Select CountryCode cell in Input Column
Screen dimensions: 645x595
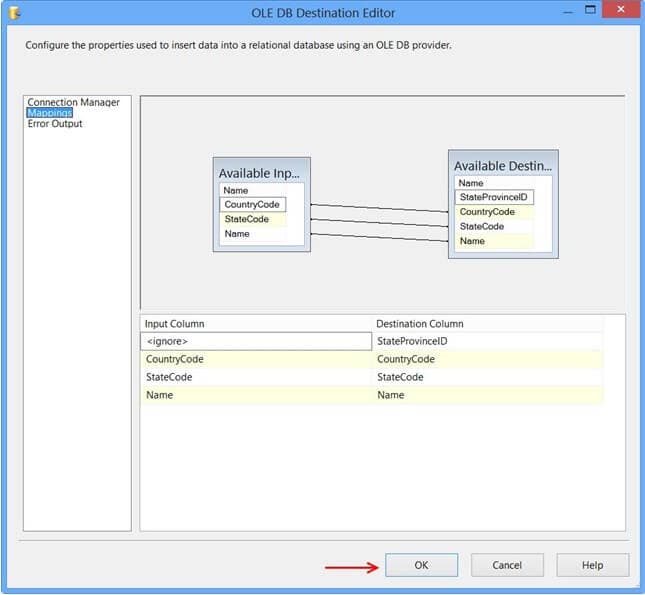click(256, 359)
